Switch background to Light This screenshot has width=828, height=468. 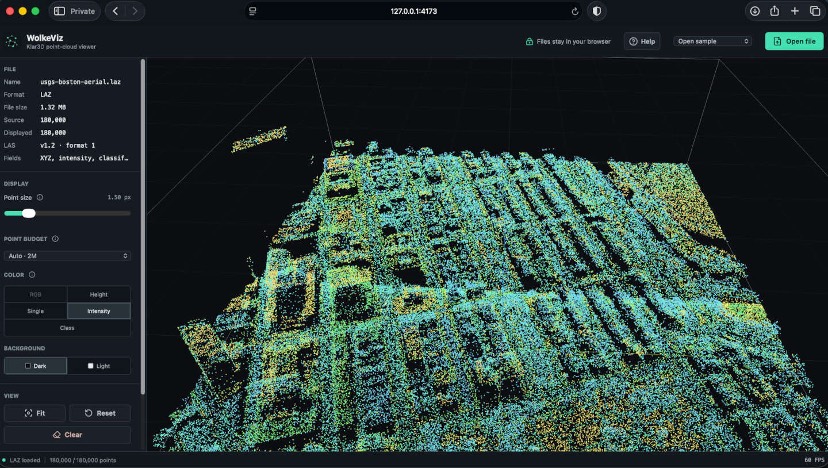click(99, 366)
